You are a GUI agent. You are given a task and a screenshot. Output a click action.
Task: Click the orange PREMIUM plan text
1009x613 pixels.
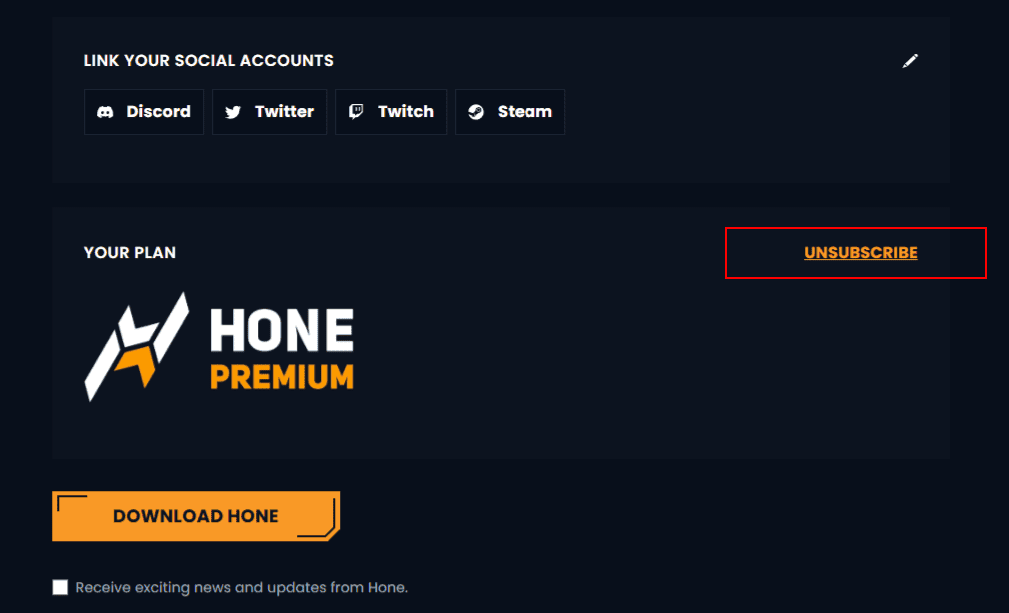pos(282,377)
